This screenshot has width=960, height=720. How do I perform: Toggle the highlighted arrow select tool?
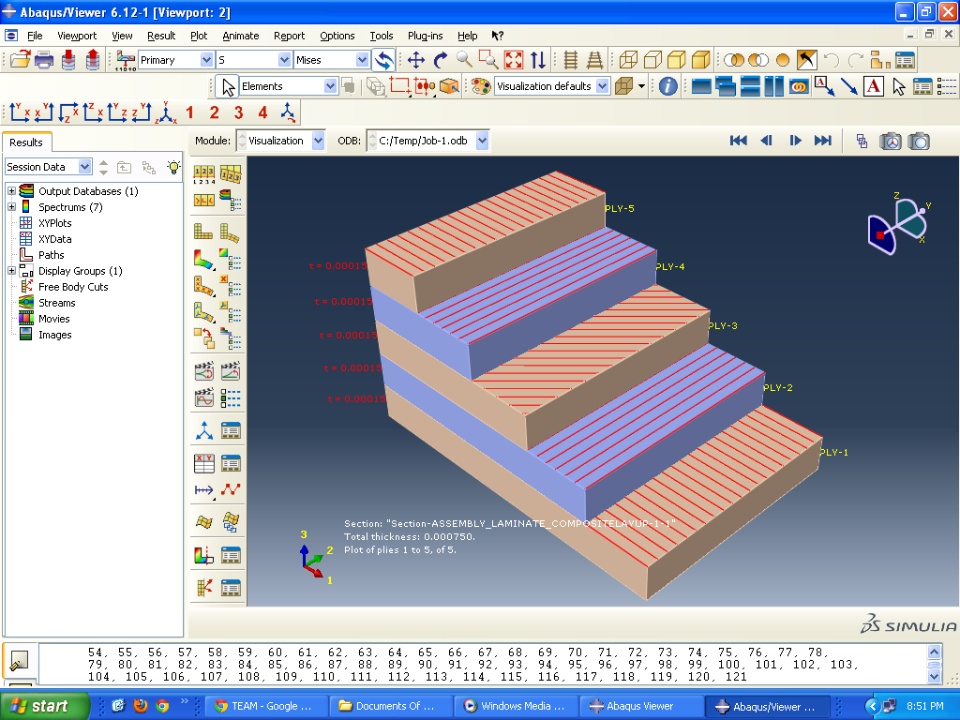pyautogui.click(x=807, y=60)
